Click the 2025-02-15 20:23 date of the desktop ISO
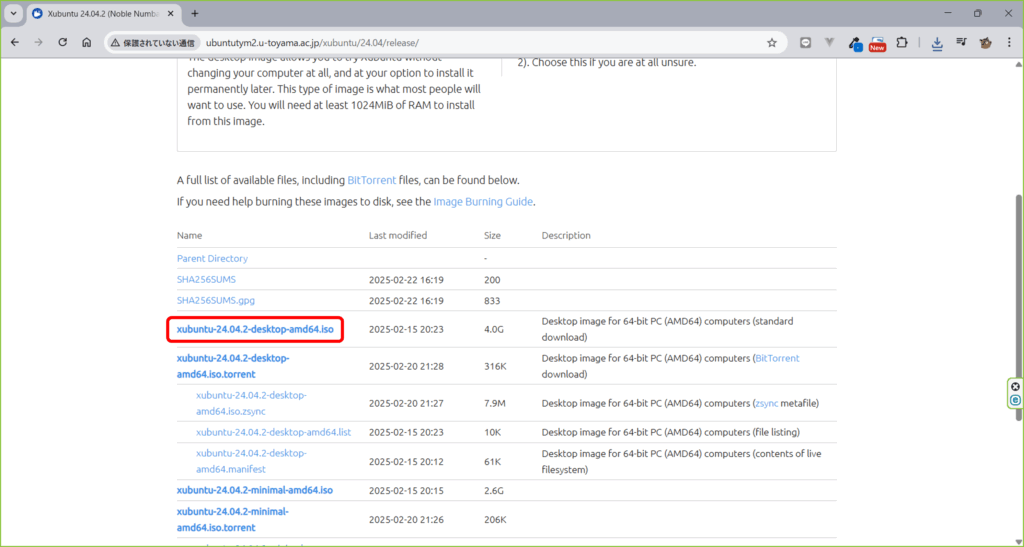Screen dimensions: 1024x547 [x=406, y=330]
